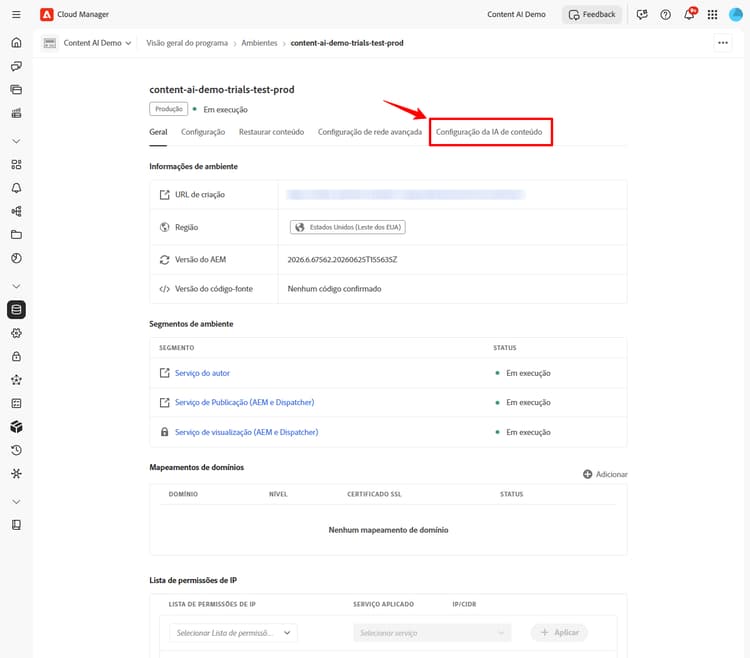
Task: Expand the first collapsed sidebar section chevron
Action: click(x=16, y=141)
